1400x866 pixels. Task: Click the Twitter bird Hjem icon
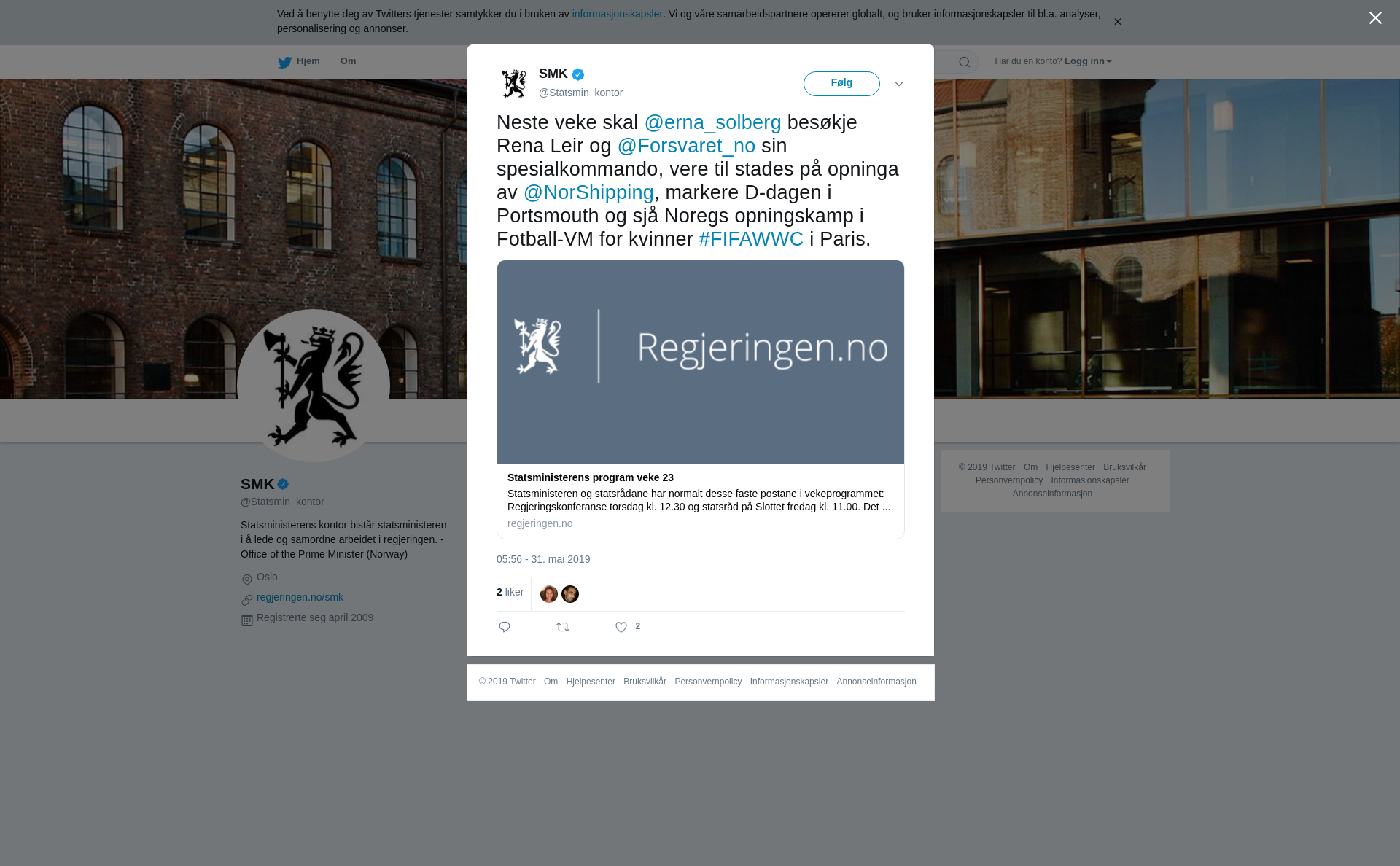coord(284,62)
